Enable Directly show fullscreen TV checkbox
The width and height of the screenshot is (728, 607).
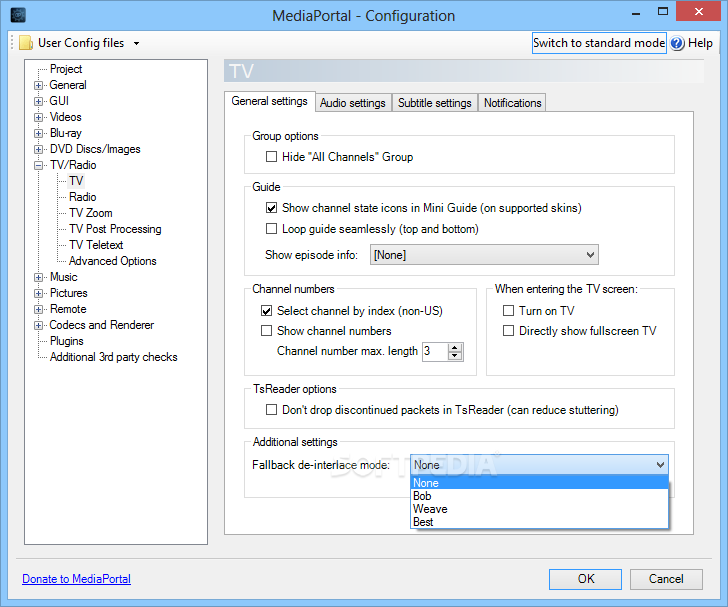point(508,331)
